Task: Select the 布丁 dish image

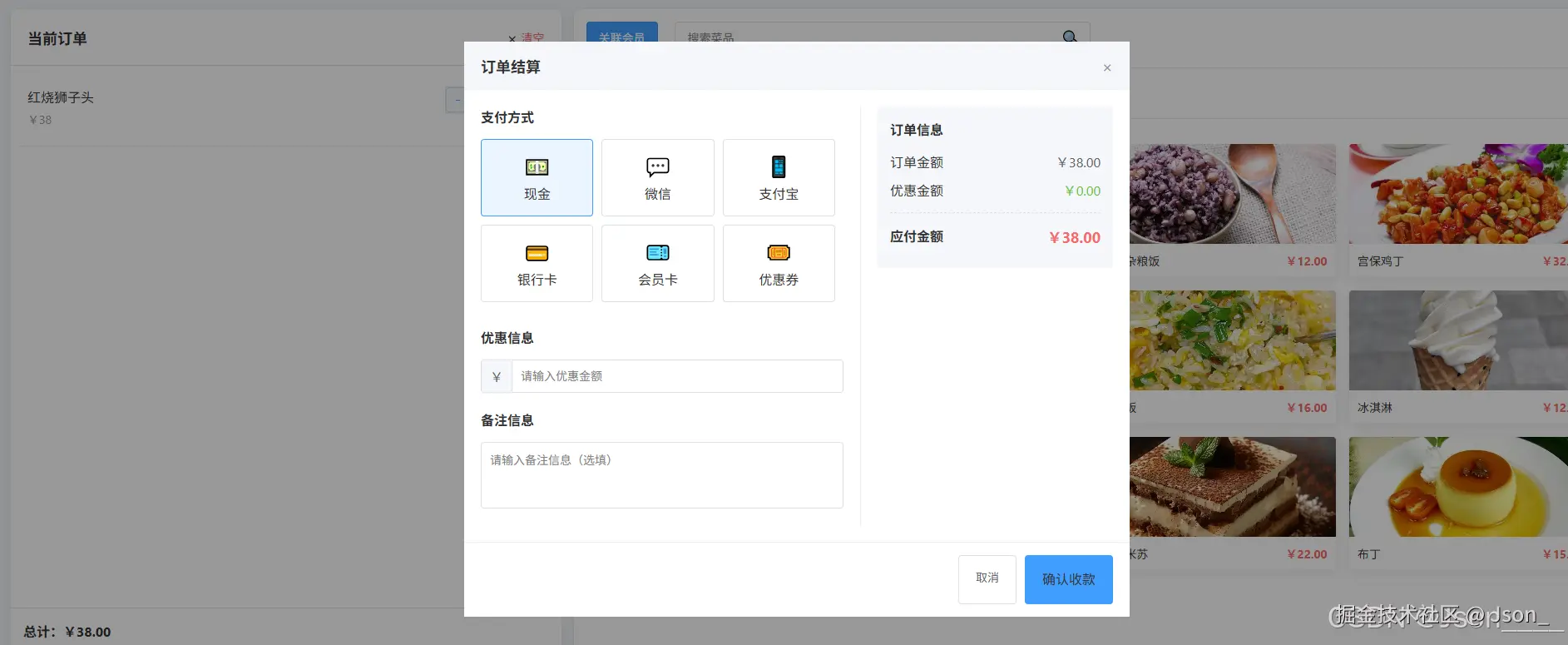Action: click(1458, 487)
